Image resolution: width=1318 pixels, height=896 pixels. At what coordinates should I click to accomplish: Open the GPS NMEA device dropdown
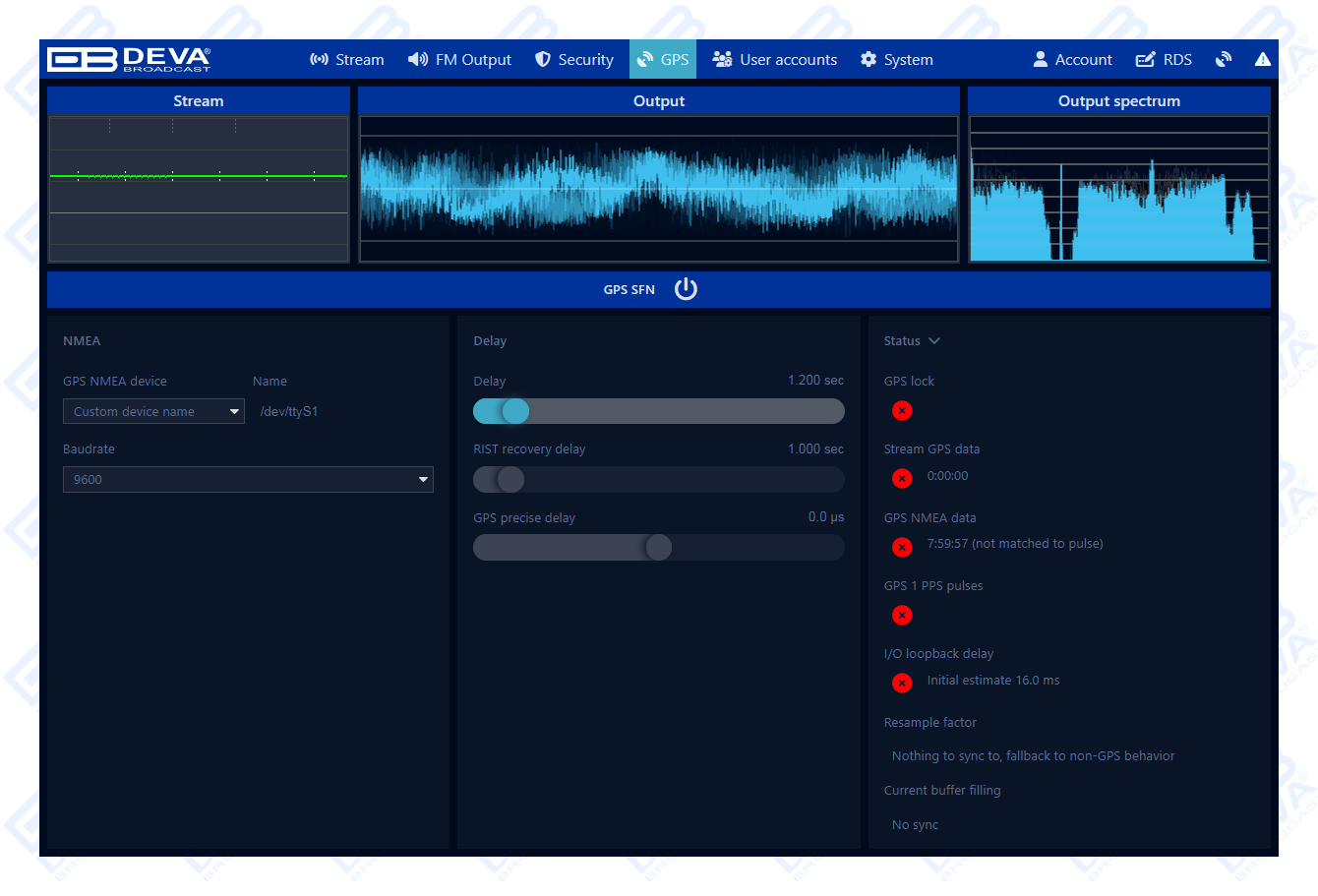tap(153, 412)
